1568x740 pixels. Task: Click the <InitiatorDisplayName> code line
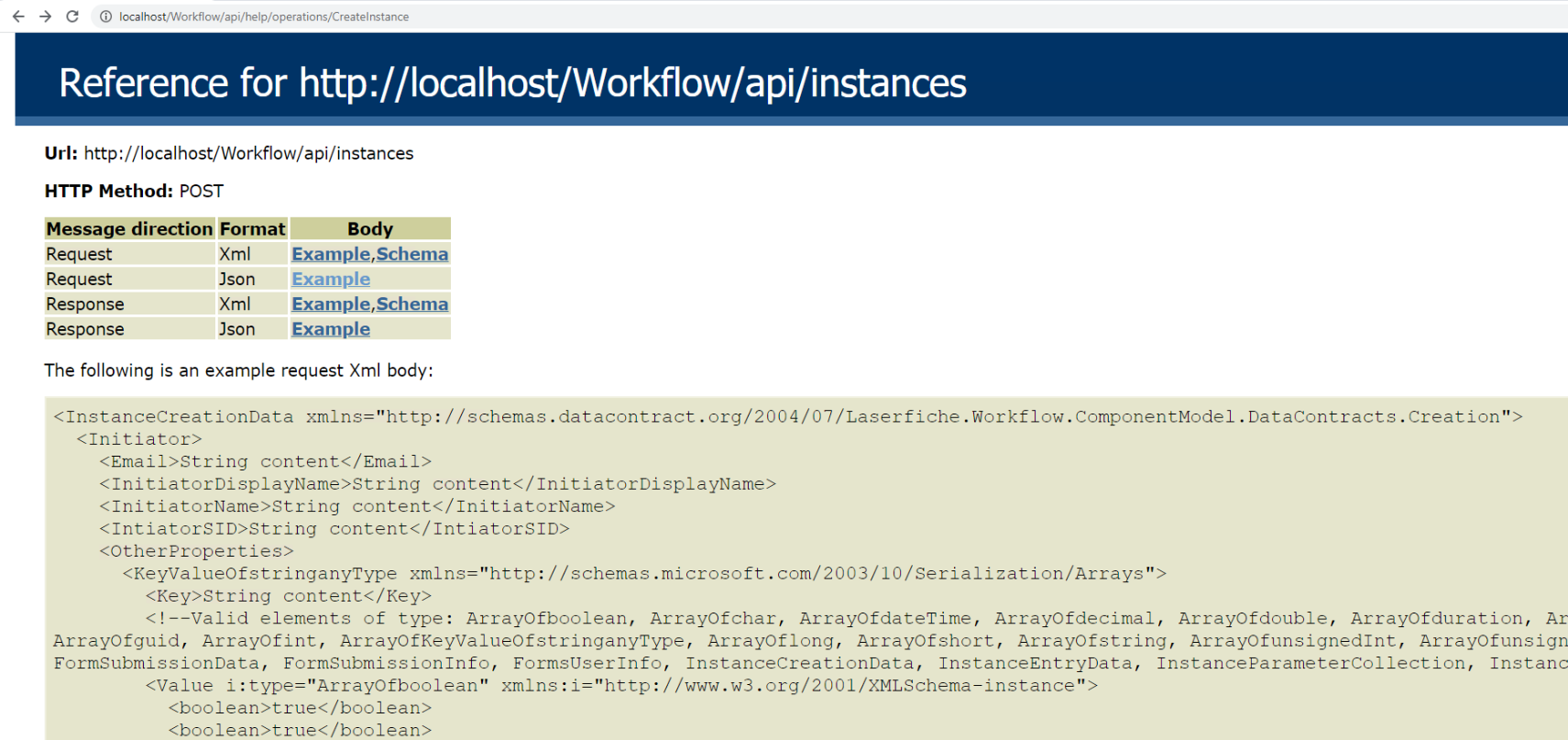click(437, 484)
